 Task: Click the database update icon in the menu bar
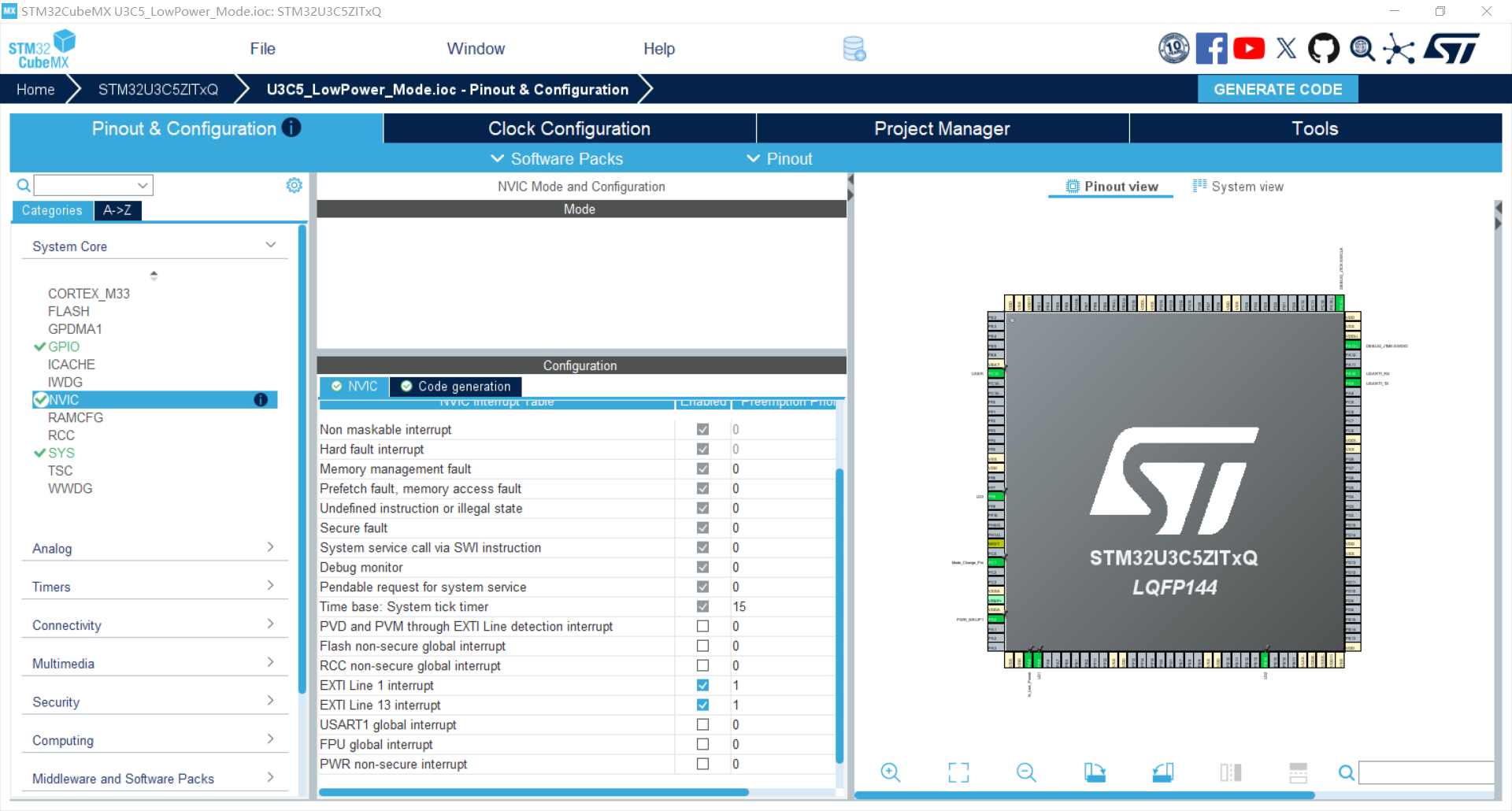coord(854,49)
